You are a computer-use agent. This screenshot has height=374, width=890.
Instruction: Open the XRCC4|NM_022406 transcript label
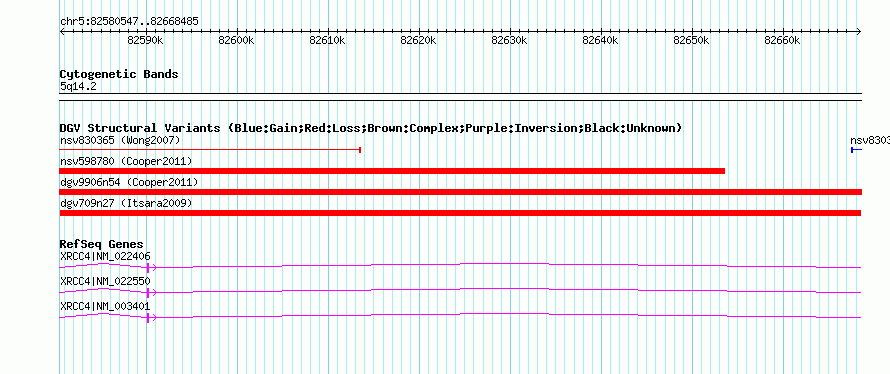point(105,257)
